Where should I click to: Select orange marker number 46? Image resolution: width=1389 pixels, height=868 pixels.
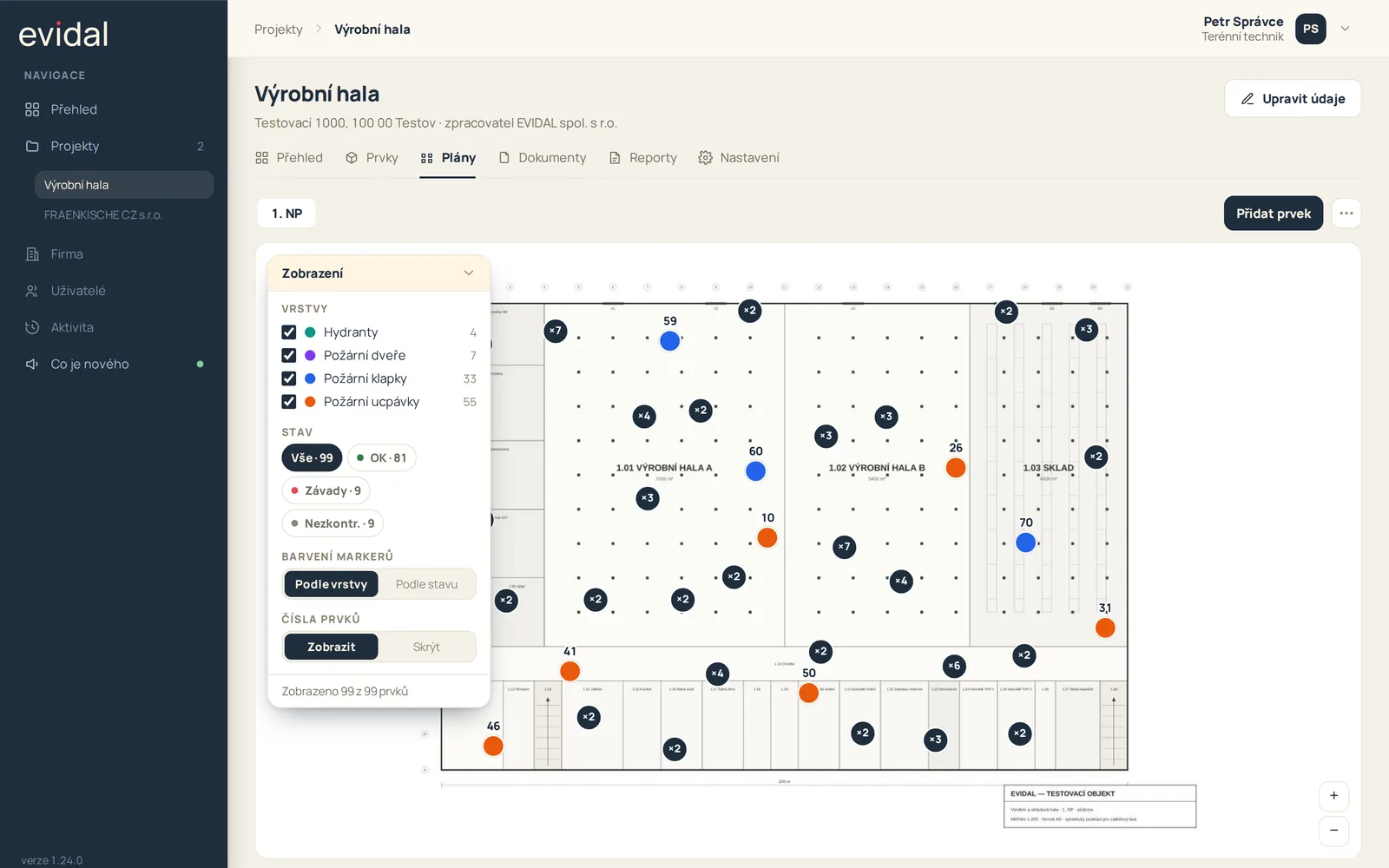pyautogui.click(x=493, y=746)
